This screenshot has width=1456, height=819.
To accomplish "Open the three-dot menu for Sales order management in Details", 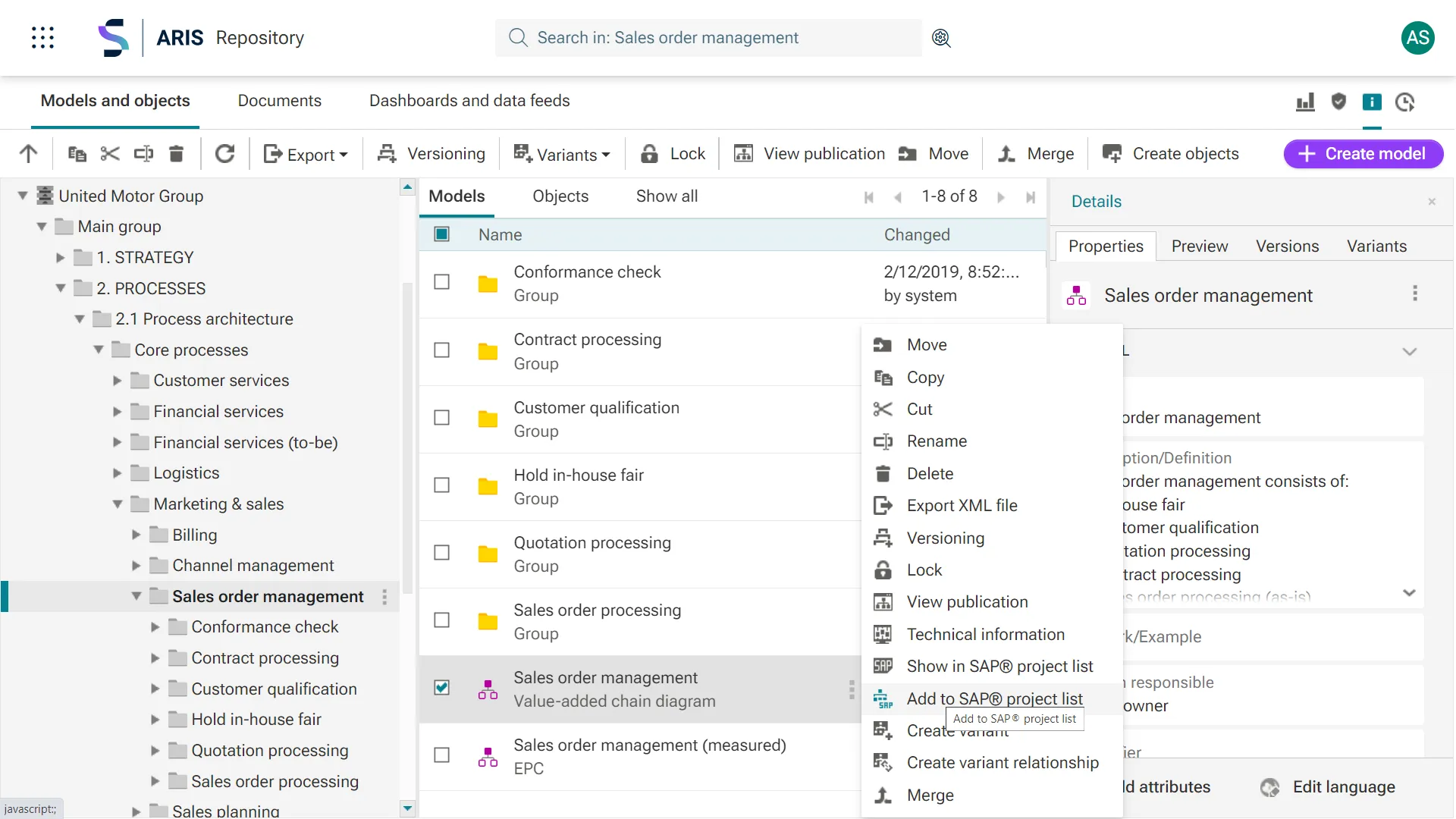I will (1415, 294).
